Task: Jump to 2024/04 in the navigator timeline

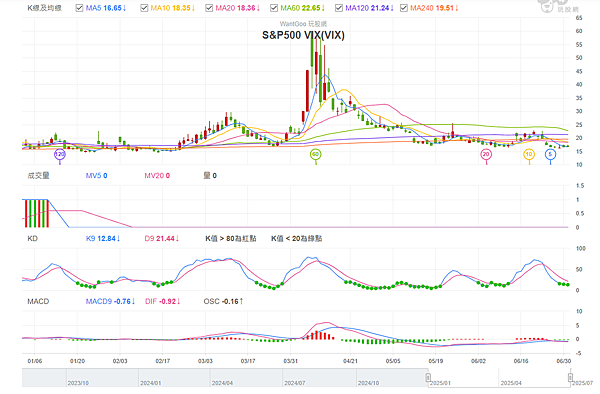Action: 222,383
